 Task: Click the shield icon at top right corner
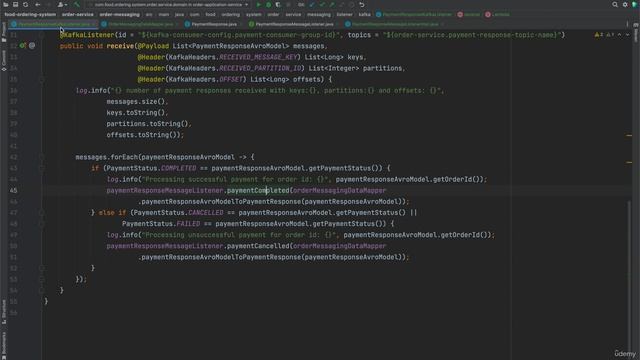coord(635,4)
